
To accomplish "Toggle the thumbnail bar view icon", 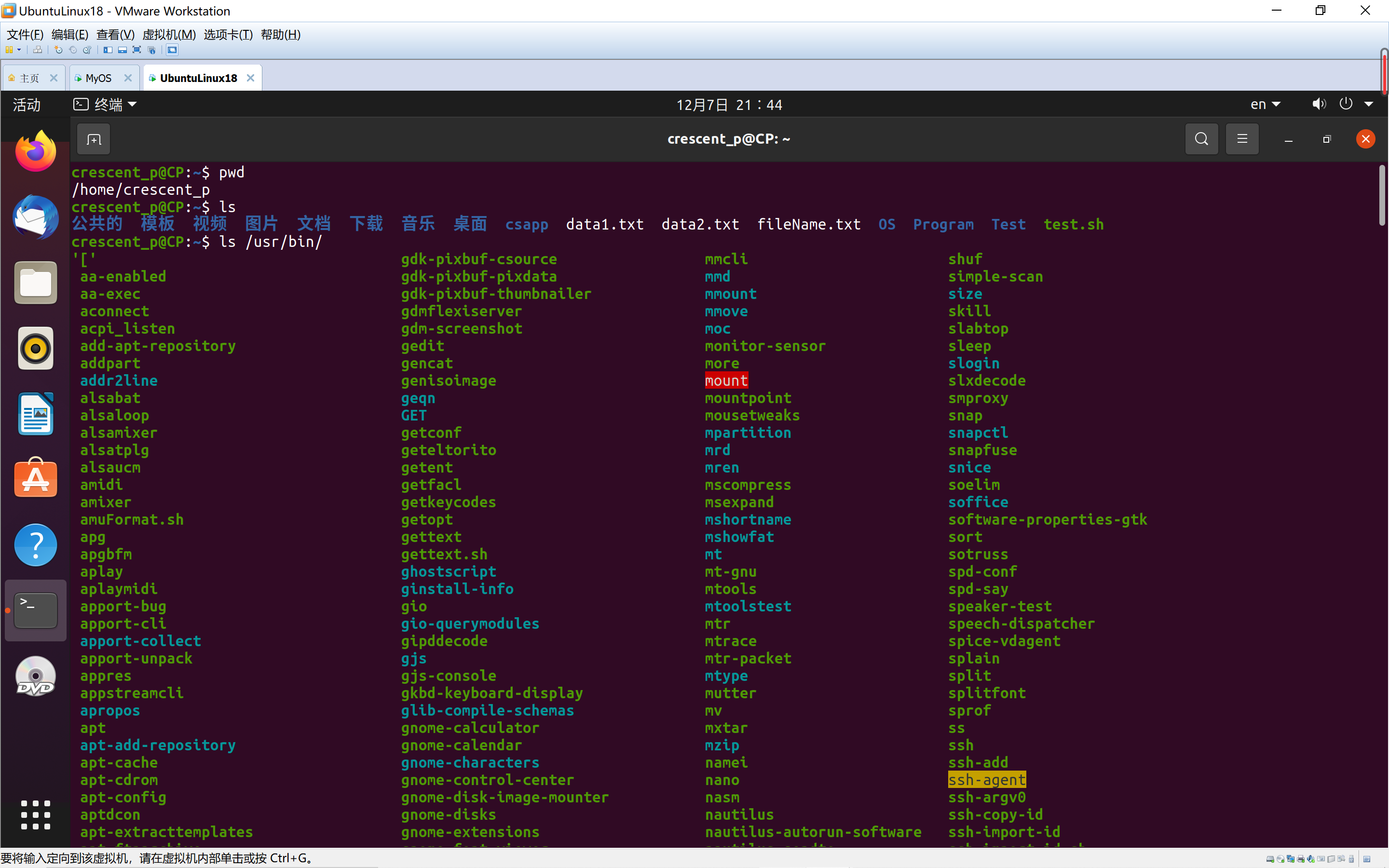I will (x=122, y=50).
